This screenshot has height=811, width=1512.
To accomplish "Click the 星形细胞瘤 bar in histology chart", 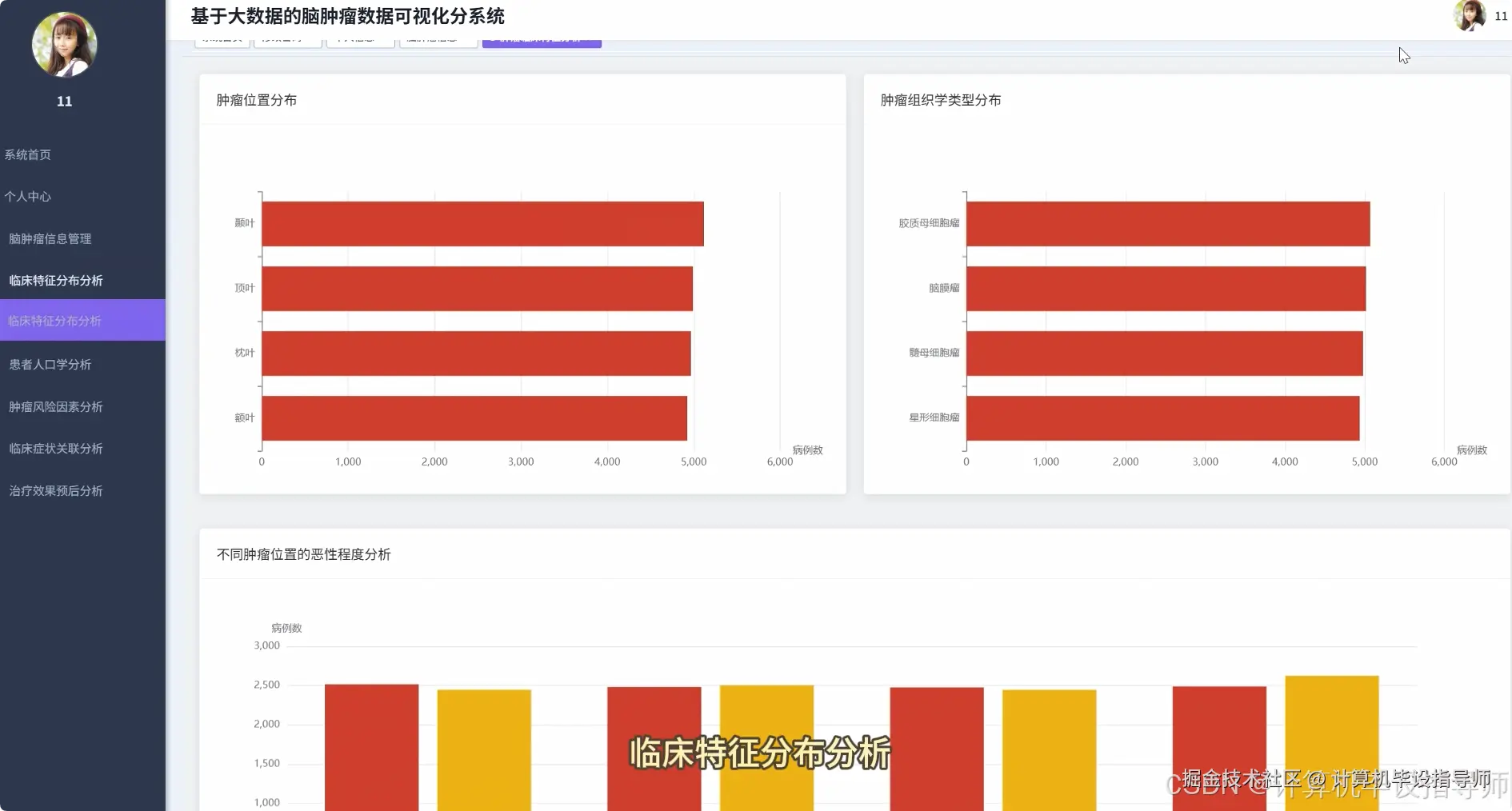I will (1162, 417).
